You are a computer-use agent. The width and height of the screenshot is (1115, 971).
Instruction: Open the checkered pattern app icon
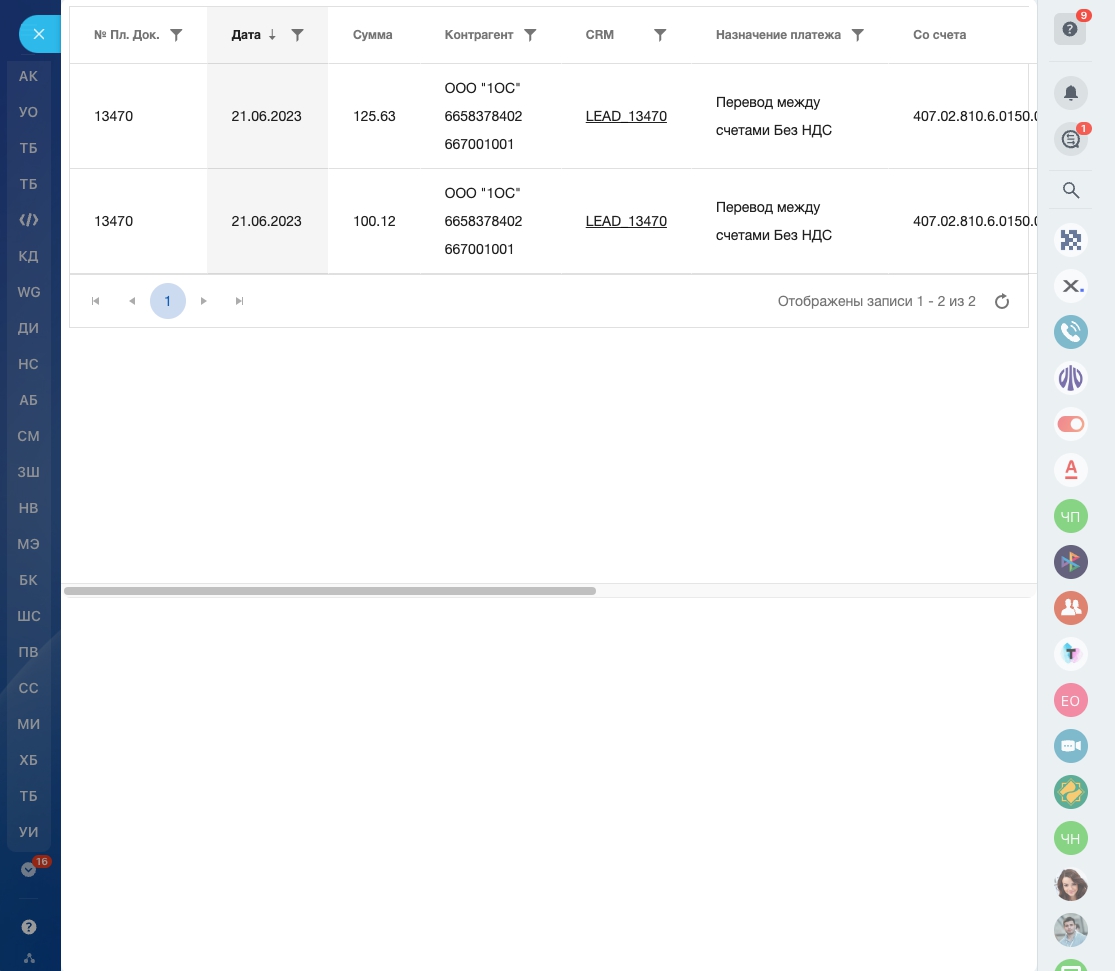tap(1071, 240)
